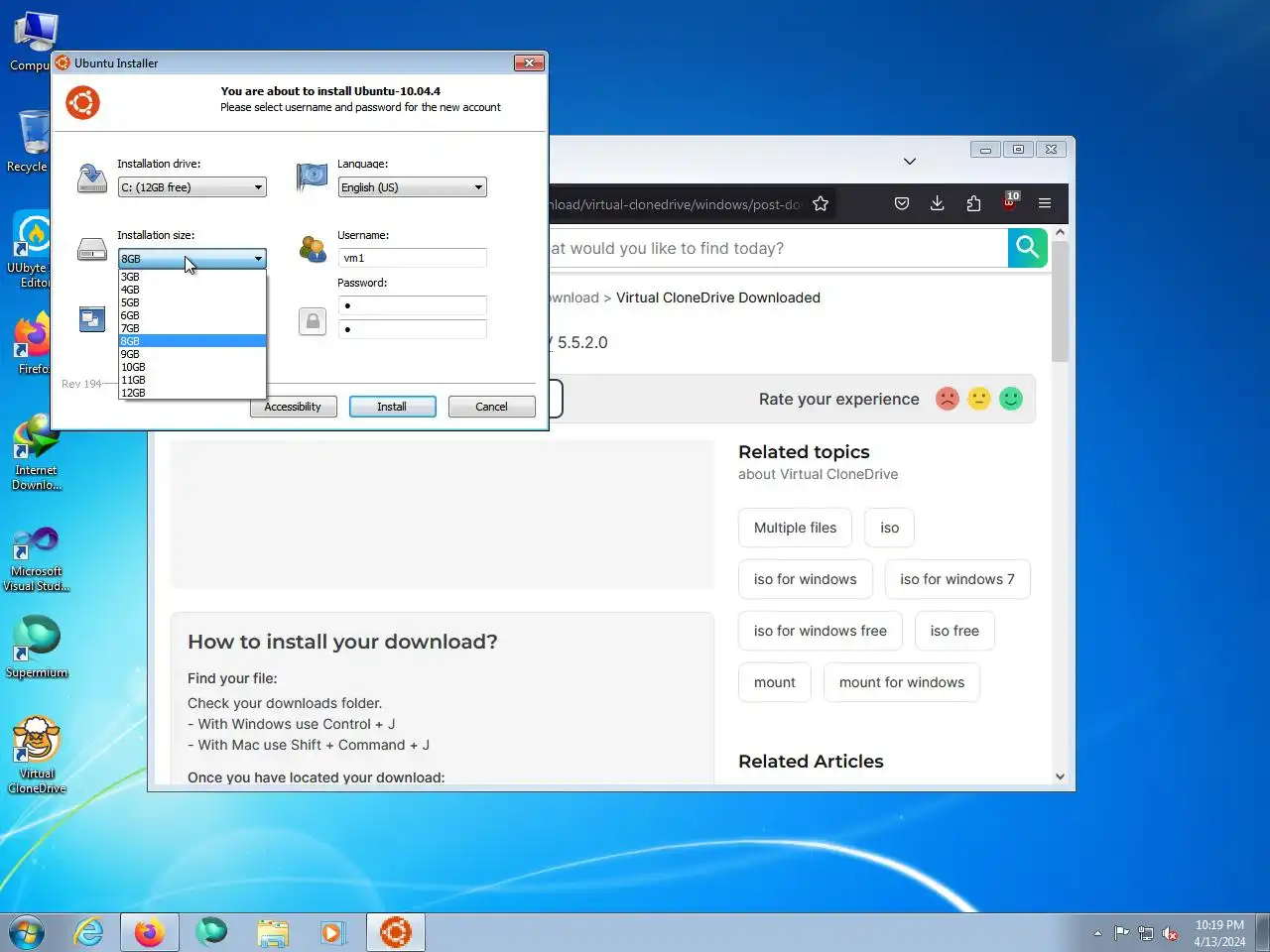Choose 4GB installation size option
Screen dimensions: 1270x952
(192, 290)
